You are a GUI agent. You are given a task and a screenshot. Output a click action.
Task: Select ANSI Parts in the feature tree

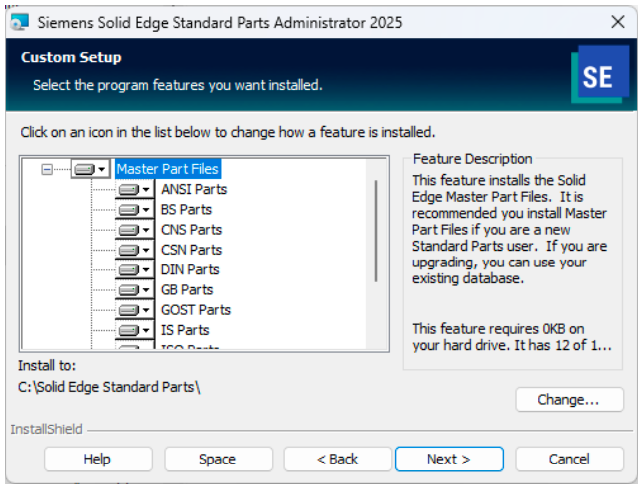194,189
